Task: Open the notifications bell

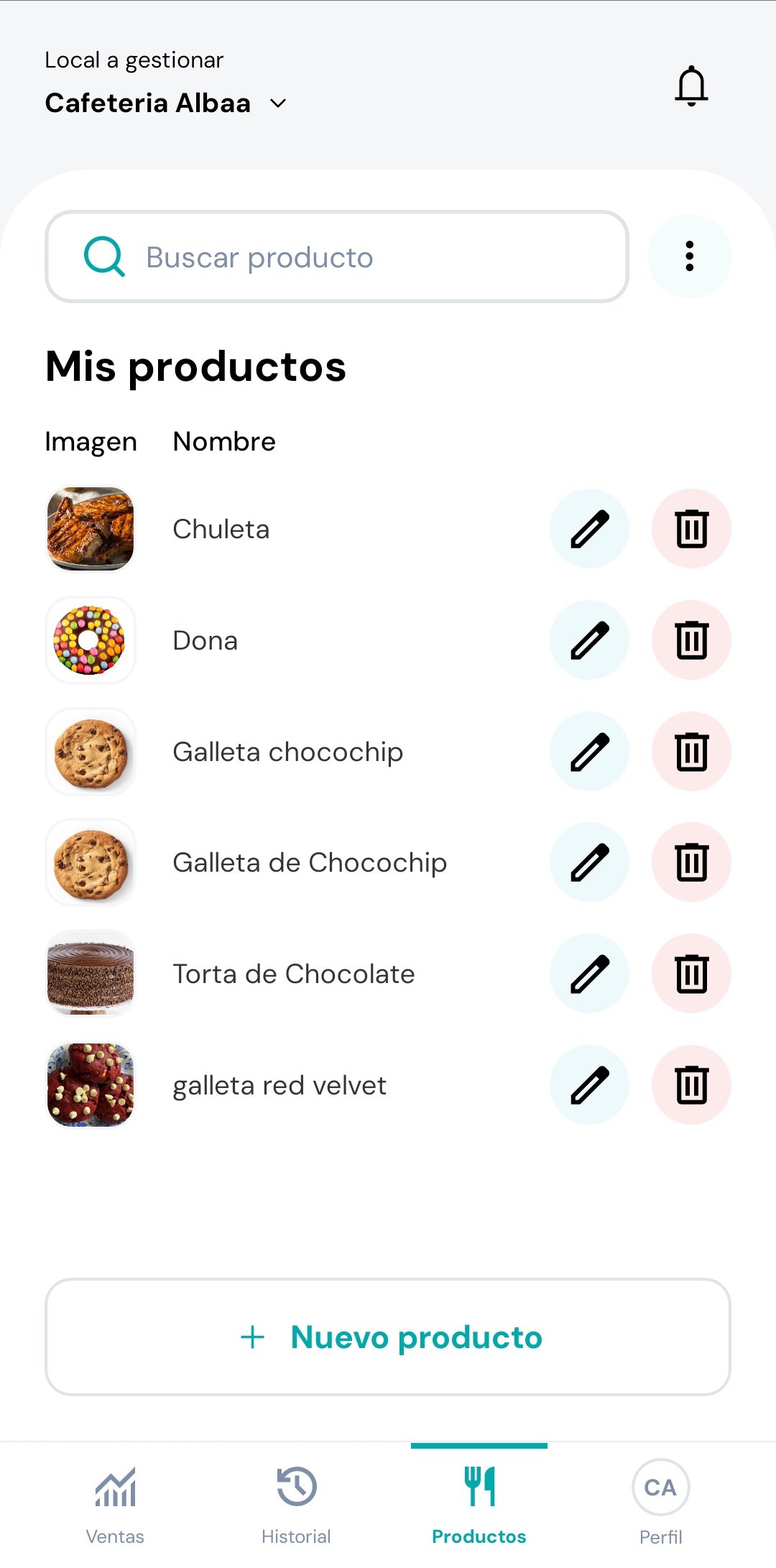Action: pyautogui.click(x=691, y=86)
